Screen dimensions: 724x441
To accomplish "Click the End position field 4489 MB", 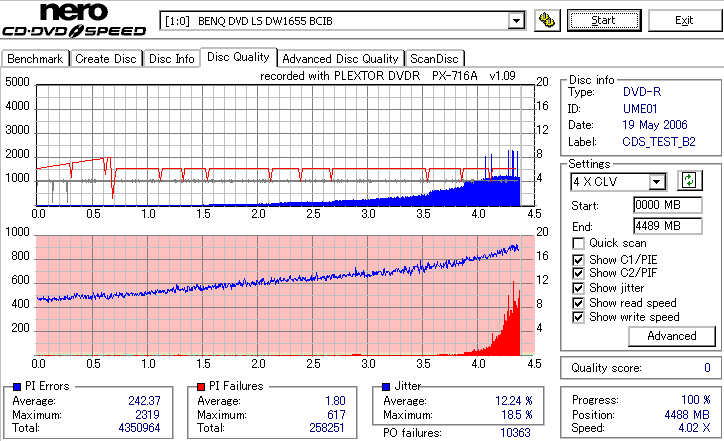I will pyautogui.click(x=668, y=226).
